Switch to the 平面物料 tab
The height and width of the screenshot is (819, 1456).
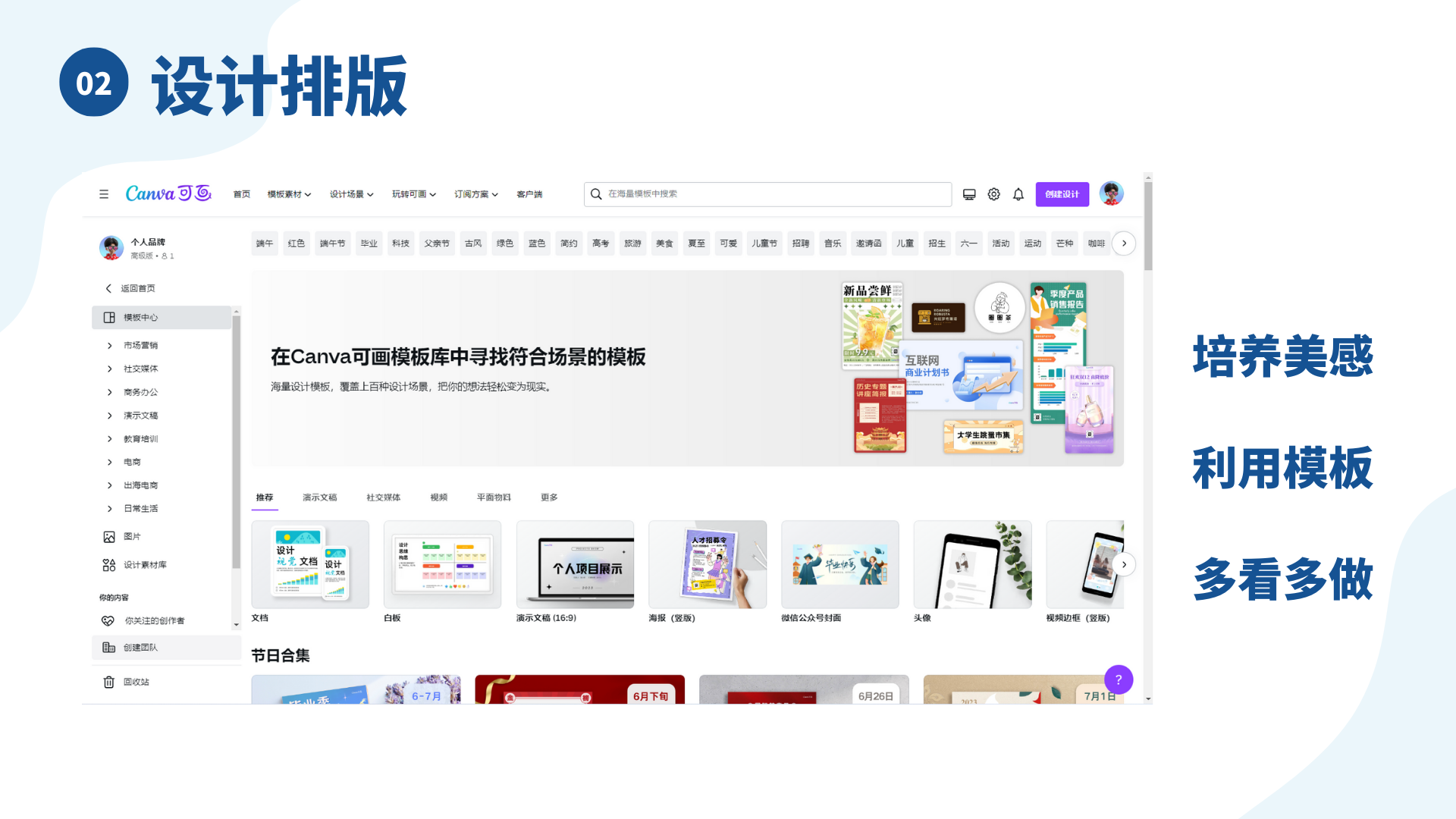[493, 497]
